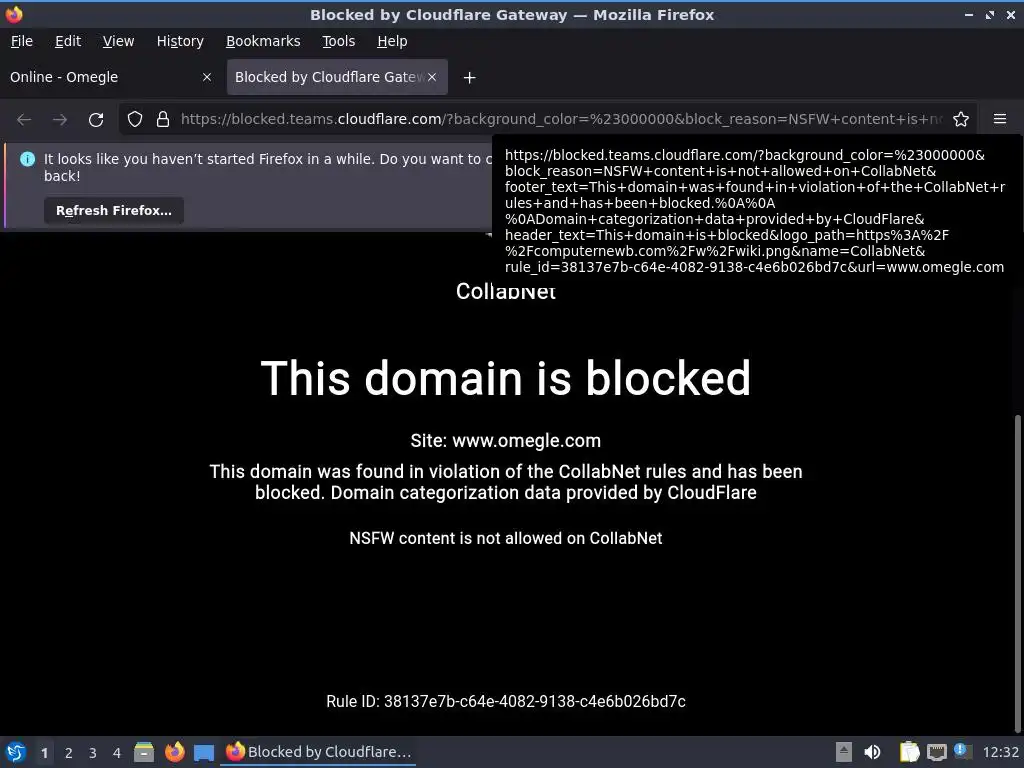This screenshot has height=768, width=1024.
Task: Open the History menu
Action: (x=180, y=41)
